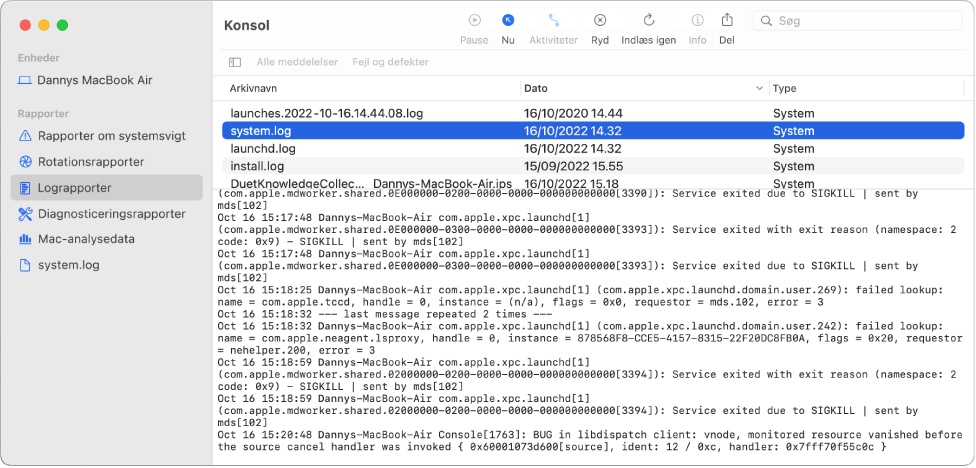The height and width of the screenshot is (468, 976).
Task: Click the Lograpporter document icon
Action: tap(25, 188)
